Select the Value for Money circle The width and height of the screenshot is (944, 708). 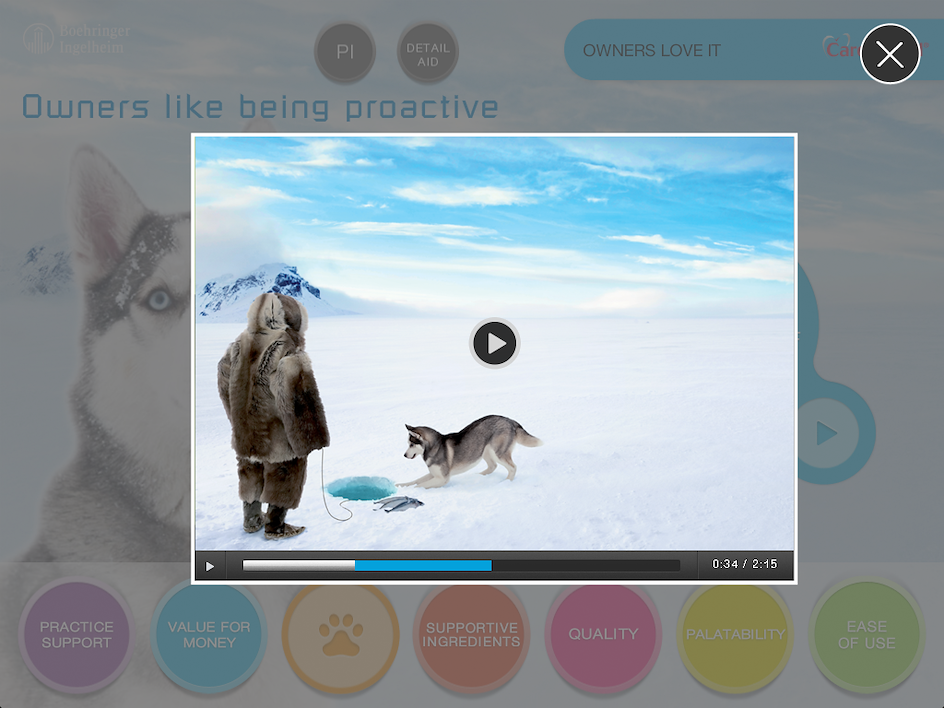tap(209, 635)
